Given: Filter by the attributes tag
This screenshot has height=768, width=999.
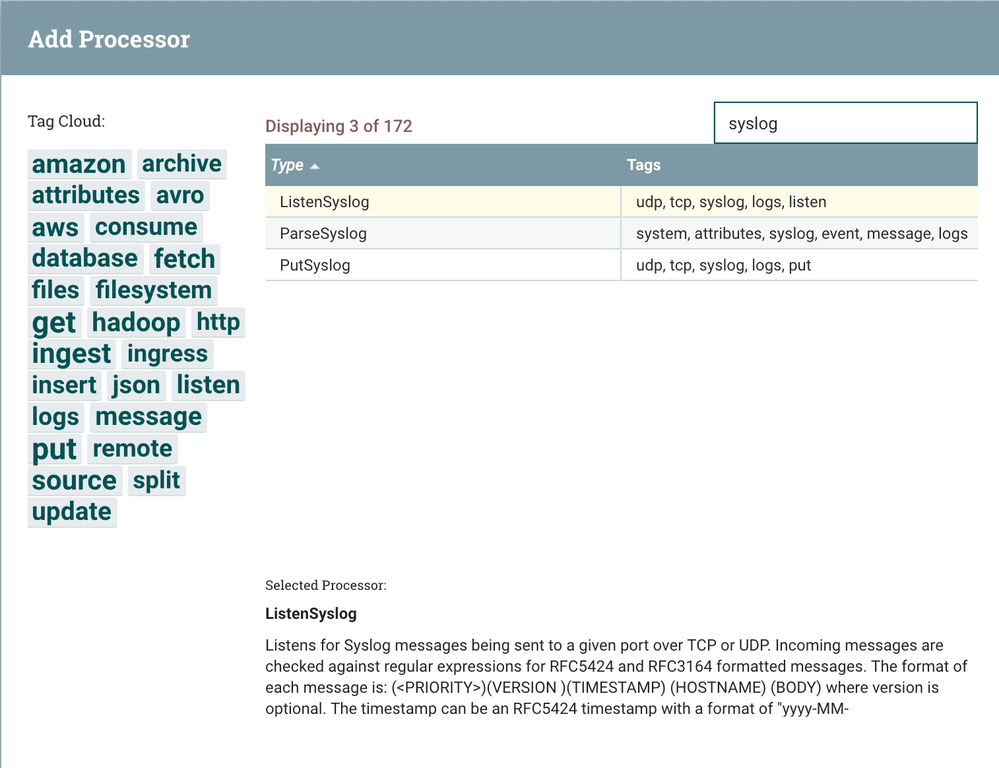Looking at the screenshot, I should pos(85,196).
